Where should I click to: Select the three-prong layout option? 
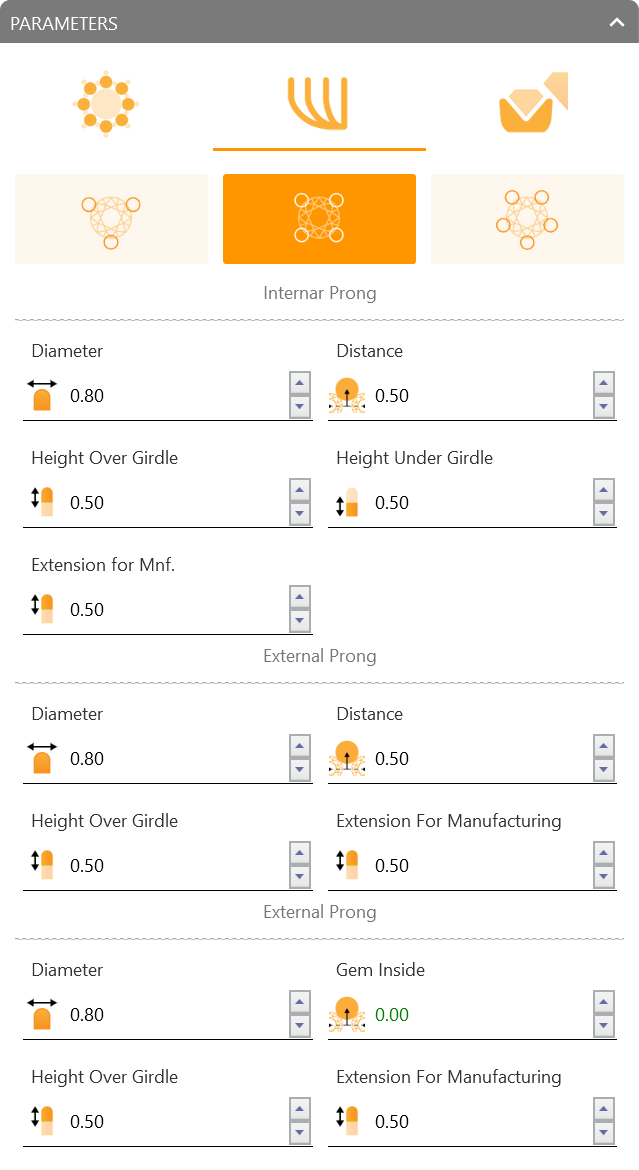[x=111, y=219]
